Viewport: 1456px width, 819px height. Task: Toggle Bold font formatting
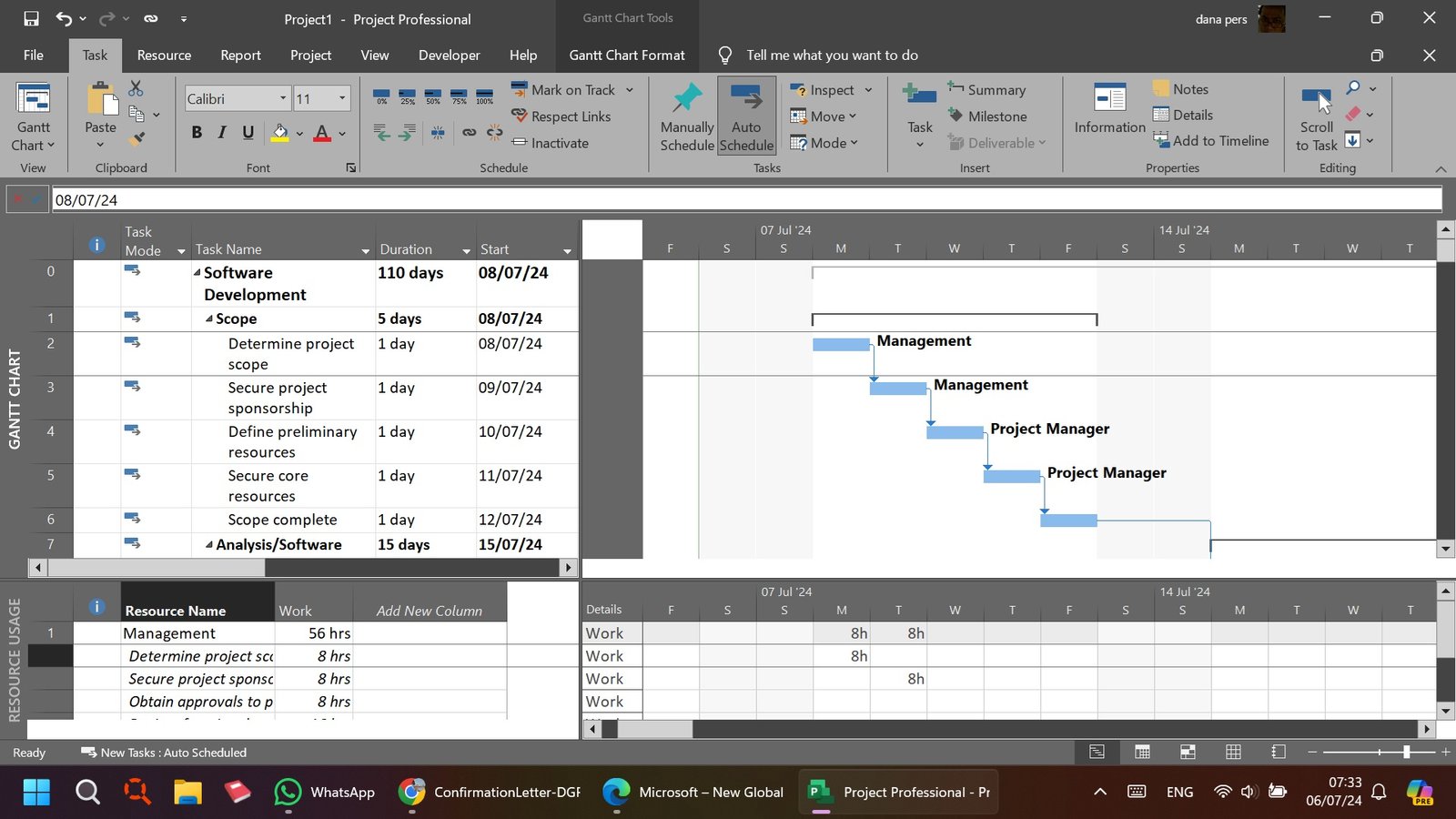197,133
